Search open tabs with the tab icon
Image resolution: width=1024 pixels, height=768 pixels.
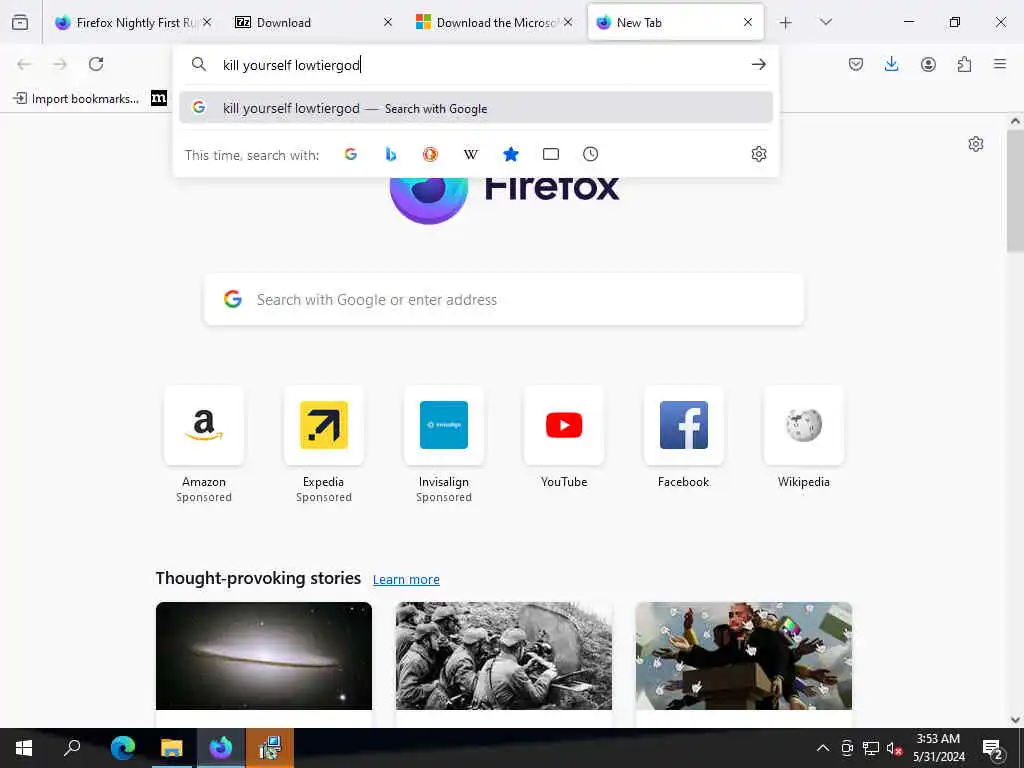(x=551, y=154)
